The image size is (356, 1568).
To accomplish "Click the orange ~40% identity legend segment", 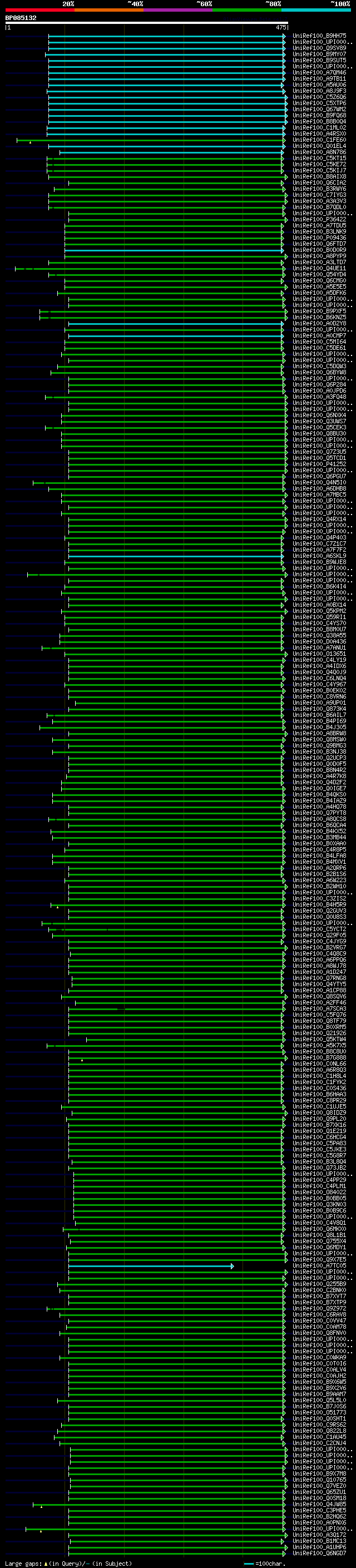I will [109, 10].
